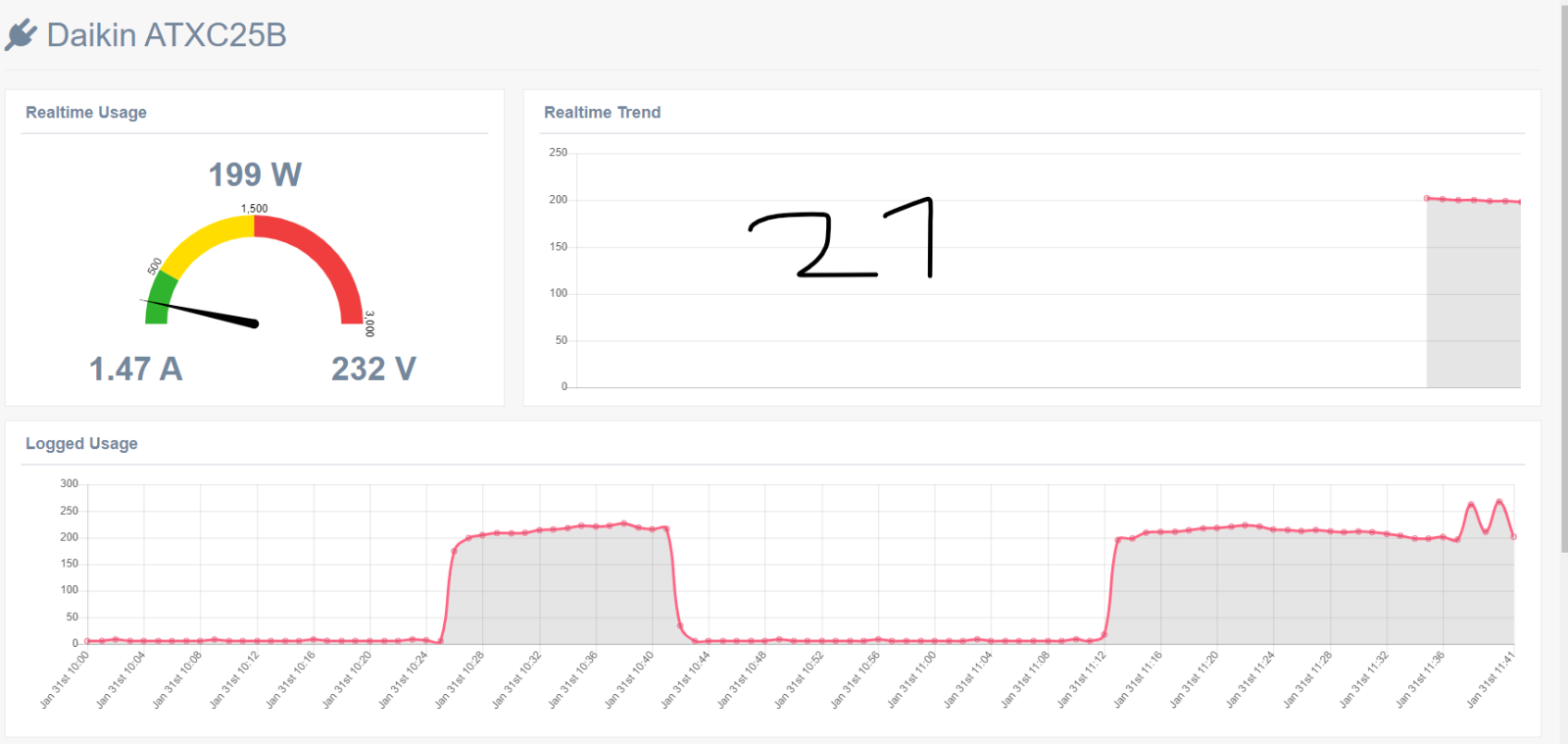
Task: Click the 300 axis label in Logged Usage
Action: 69,483
